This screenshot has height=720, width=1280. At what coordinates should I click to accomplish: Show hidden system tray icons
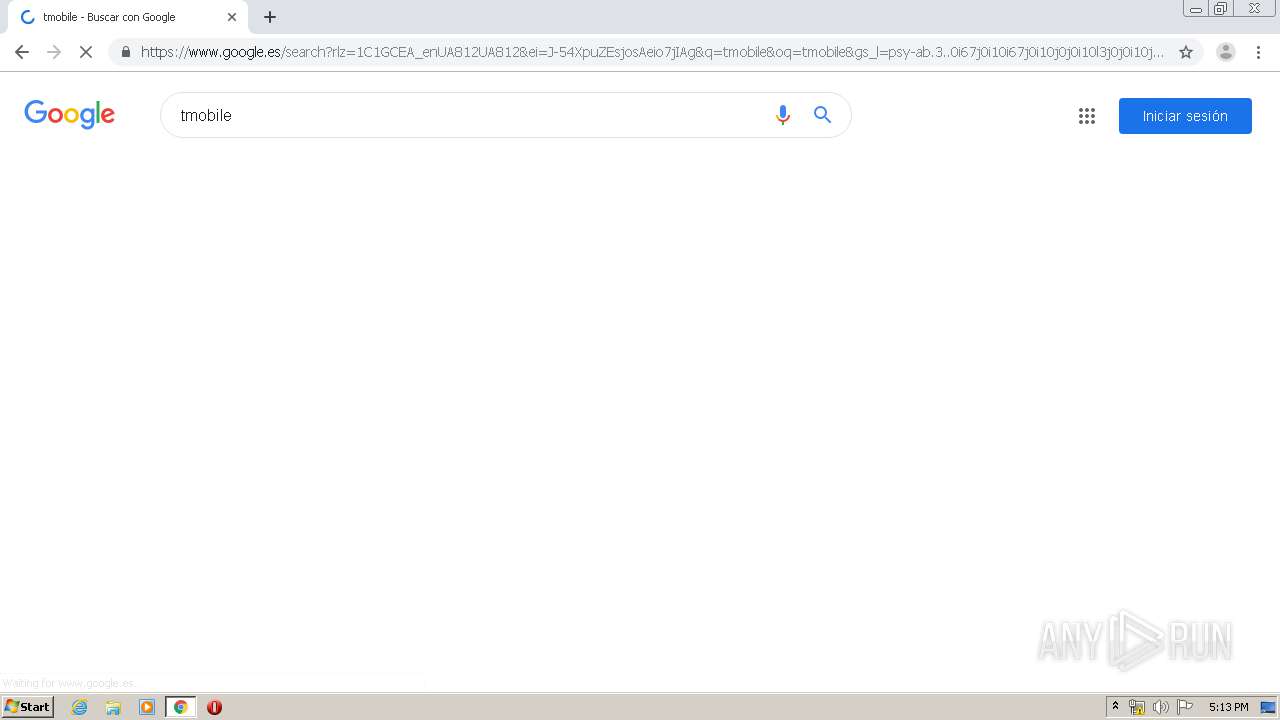coord(1115,707)
